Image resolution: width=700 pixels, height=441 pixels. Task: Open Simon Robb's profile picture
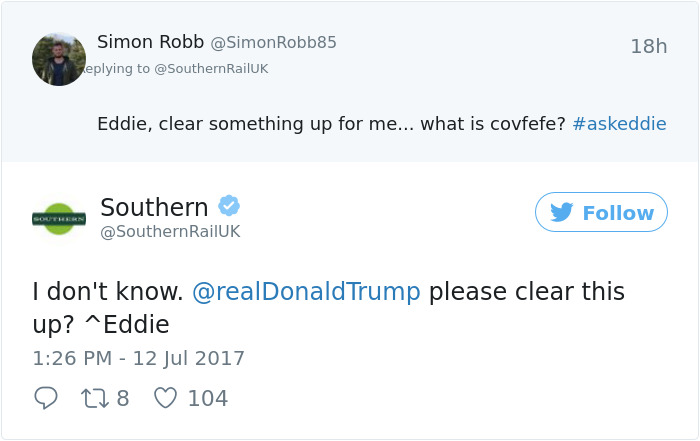click(x=59, y=59)
